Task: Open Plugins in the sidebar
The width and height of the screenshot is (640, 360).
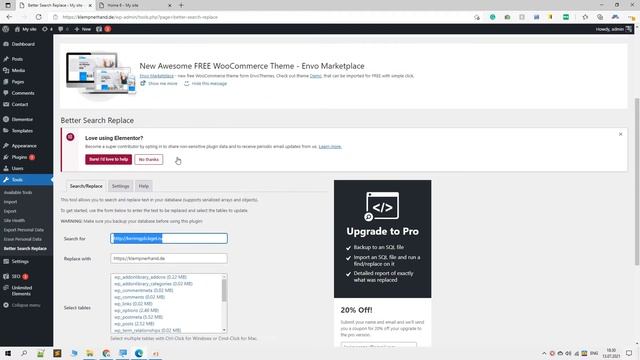Action: click(19, 157)
